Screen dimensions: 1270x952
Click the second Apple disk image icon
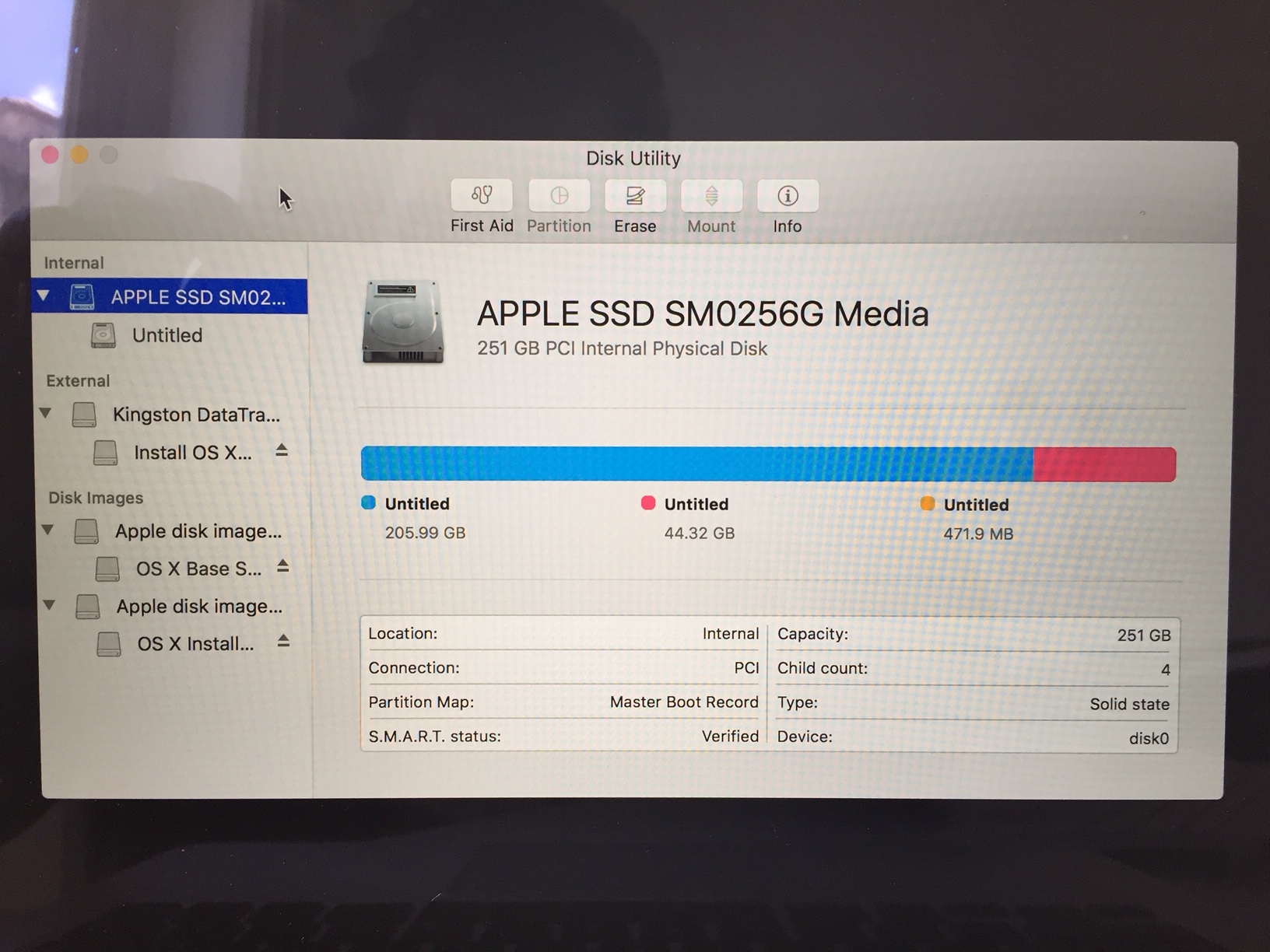(88, 607)
